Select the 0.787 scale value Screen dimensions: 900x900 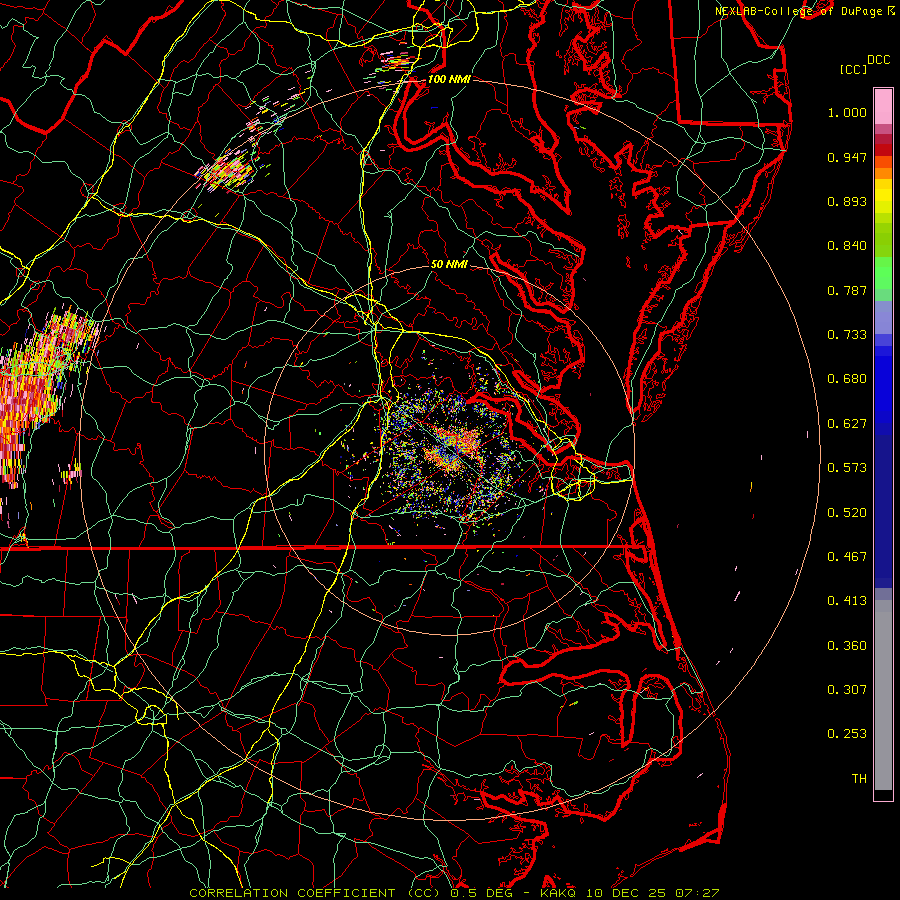click(x=847, y=290)
